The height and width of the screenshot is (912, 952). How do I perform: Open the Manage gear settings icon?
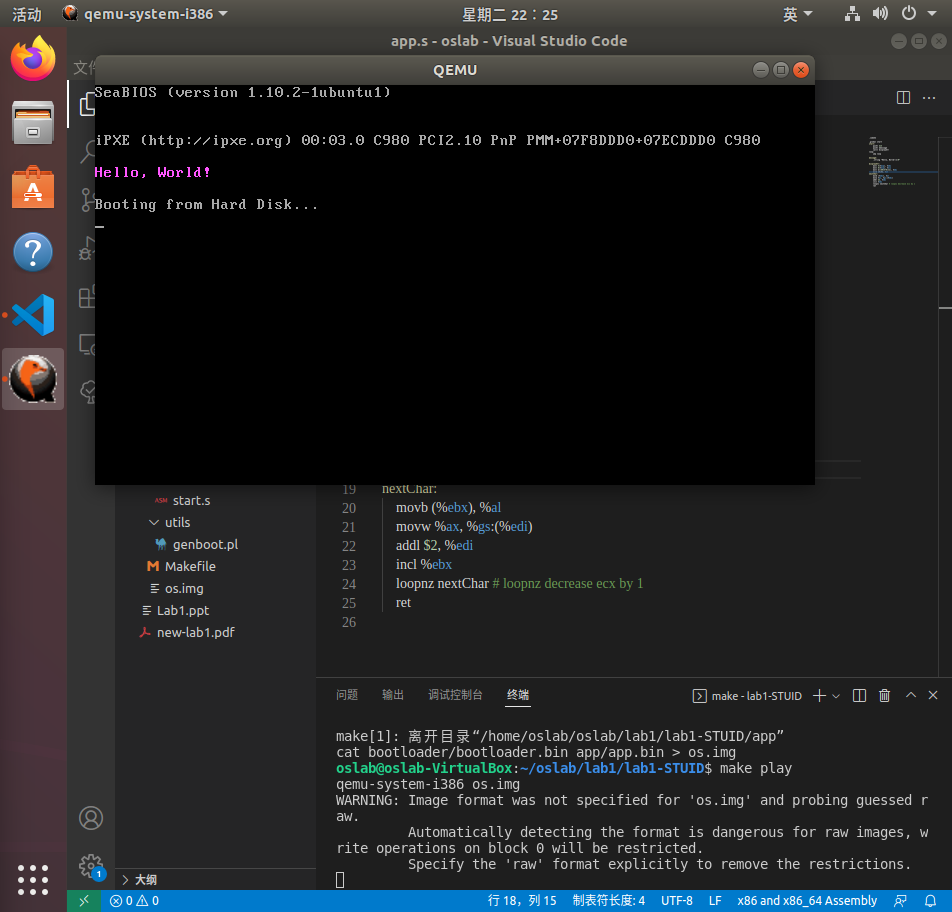tap(91, 866)
